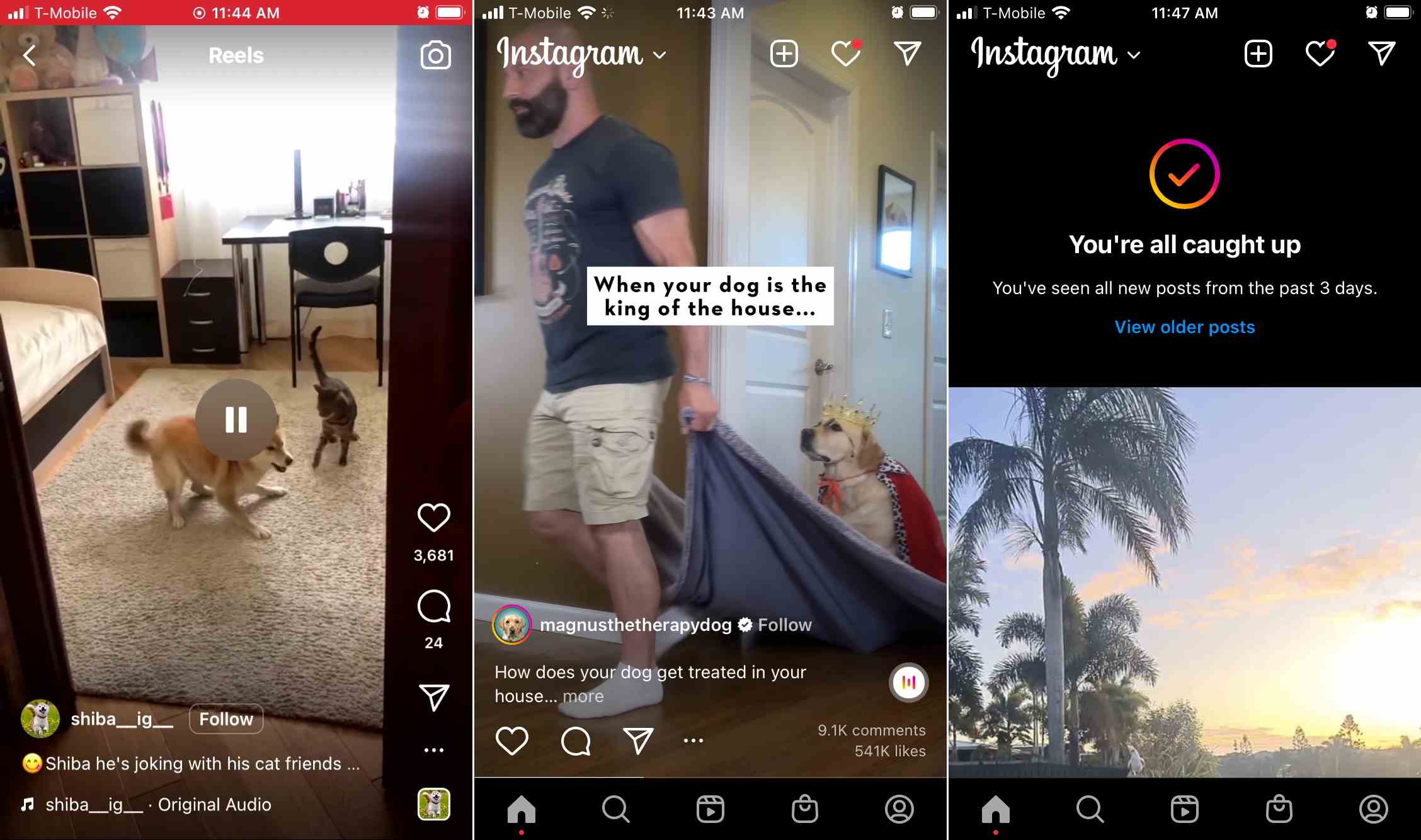This screenshot has height=840, width=1421.
Task: Tap the camera icon in Reels top right
Action: pyautogui.click(x=437, y=54)
